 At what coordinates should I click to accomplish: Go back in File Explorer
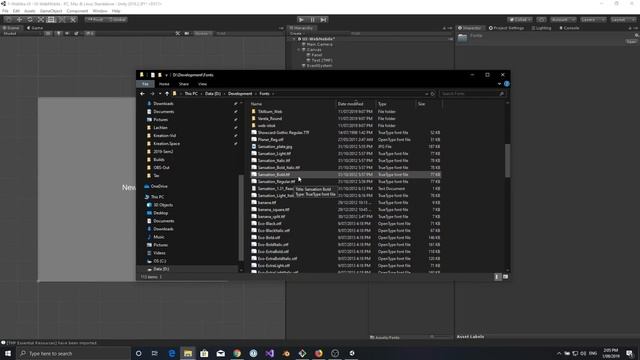(142, 94)
